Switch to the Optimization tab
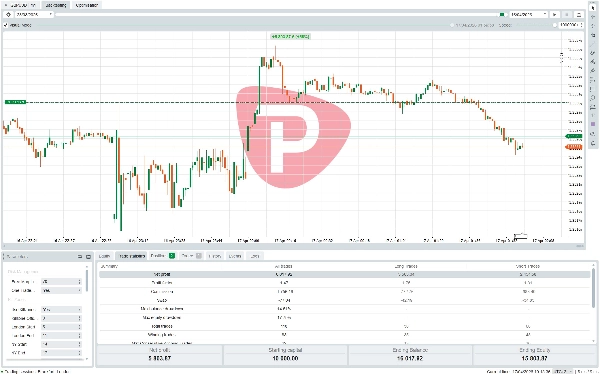Image resolution: width=600 pixels, height=374 pixels. 86,5
